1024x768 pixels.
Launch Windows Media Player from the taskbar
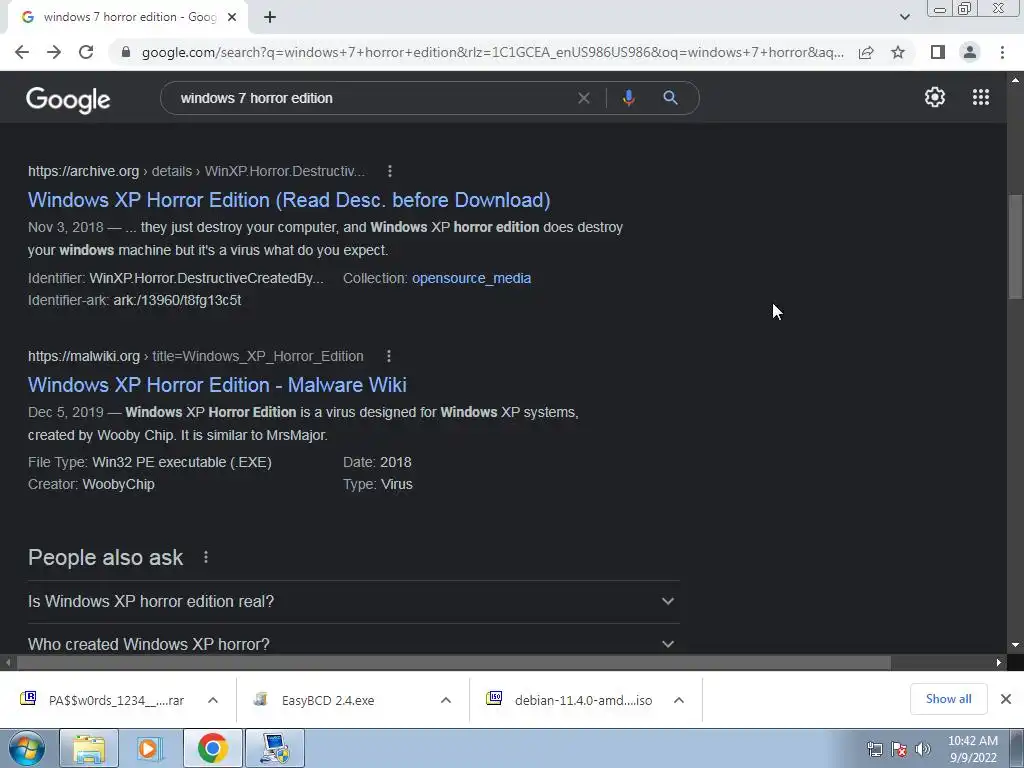click(150, 749)
